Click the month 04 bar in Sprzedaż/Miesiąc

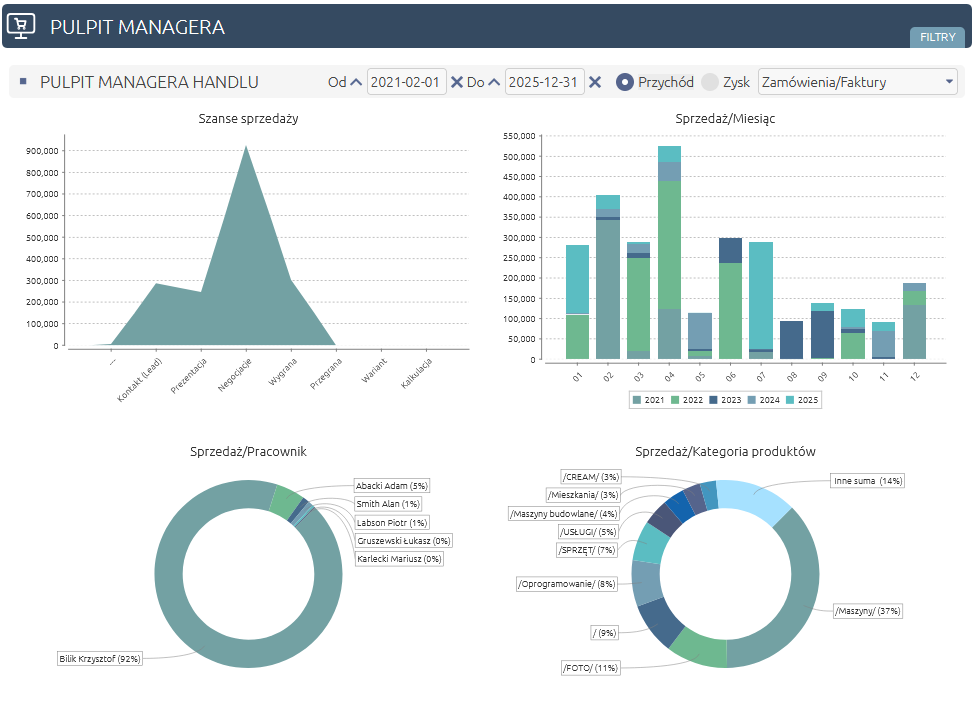tap(669, 253)
